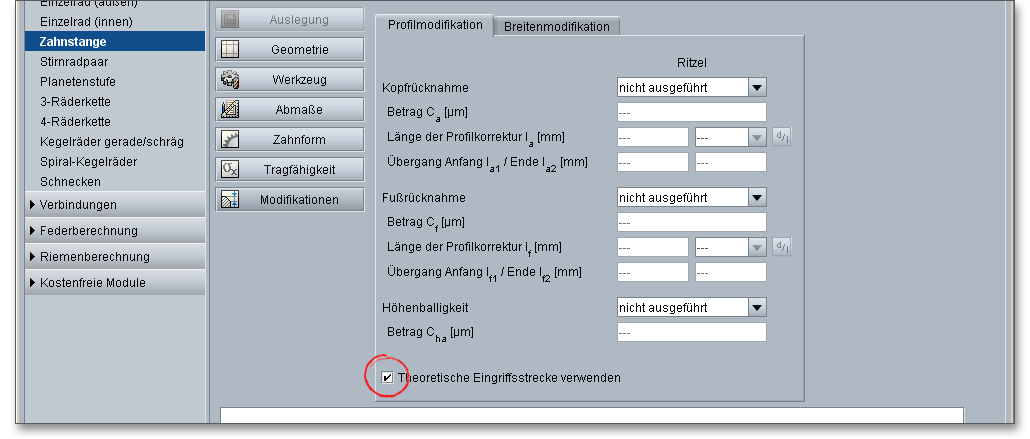Click the Modifikationen icon

[230, 199]
